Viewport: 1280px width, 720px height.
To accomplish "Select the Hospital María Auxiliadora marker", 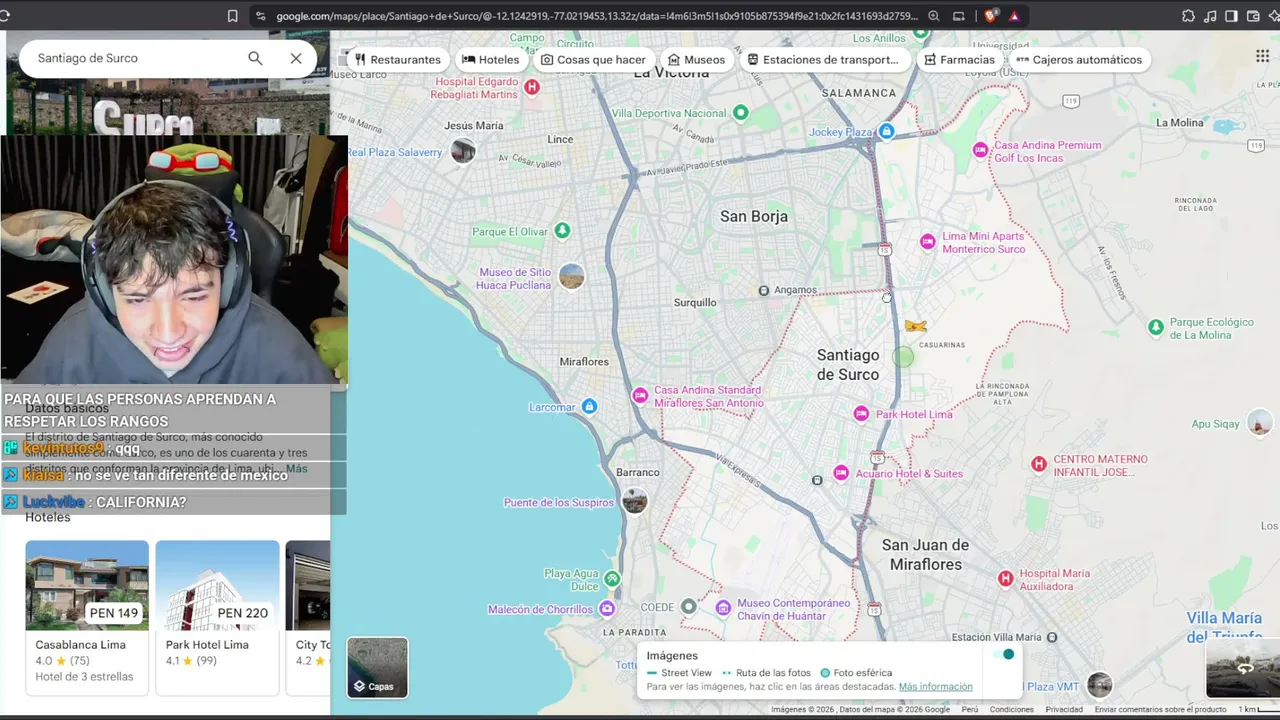I will click(1006, 578).
